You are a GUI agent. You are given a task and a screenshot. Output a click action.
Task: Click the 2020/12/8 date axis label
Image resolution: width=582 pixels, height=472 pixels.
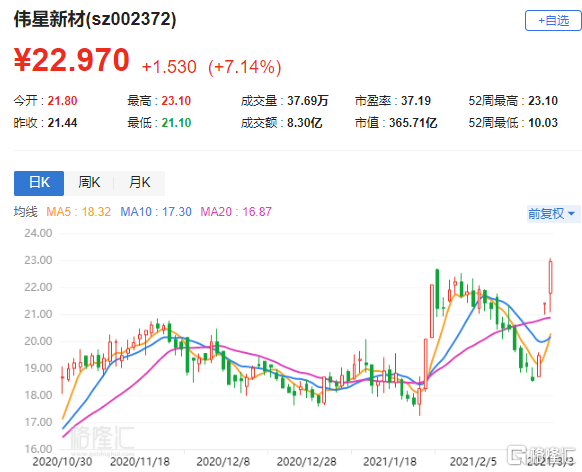pyautogui.click(x=223, y=462)
